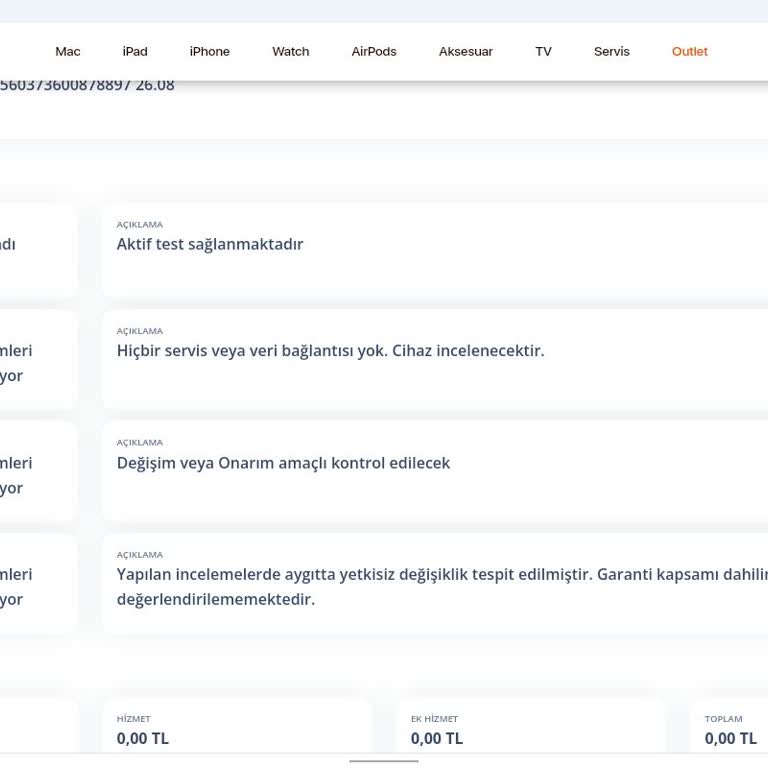Open the Watch category
The image size is (768, 768).
point(291,52)
